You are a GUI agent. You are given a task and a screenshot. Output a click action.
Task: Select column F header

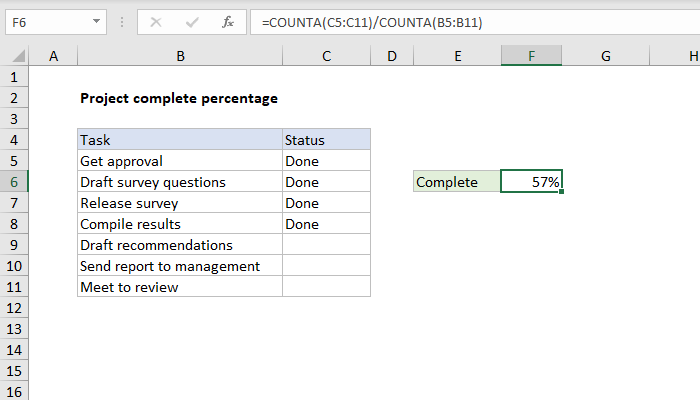[531, 58]
